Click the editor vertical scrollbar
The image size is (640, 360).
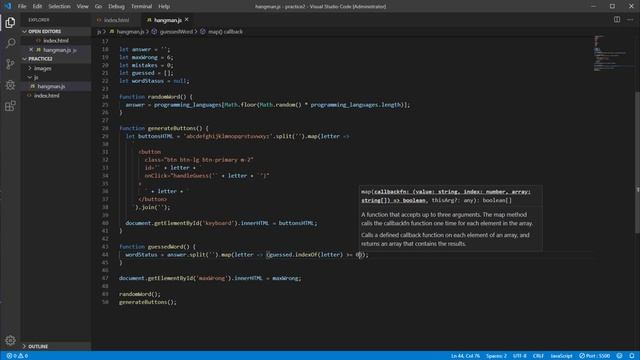[637, 162]
